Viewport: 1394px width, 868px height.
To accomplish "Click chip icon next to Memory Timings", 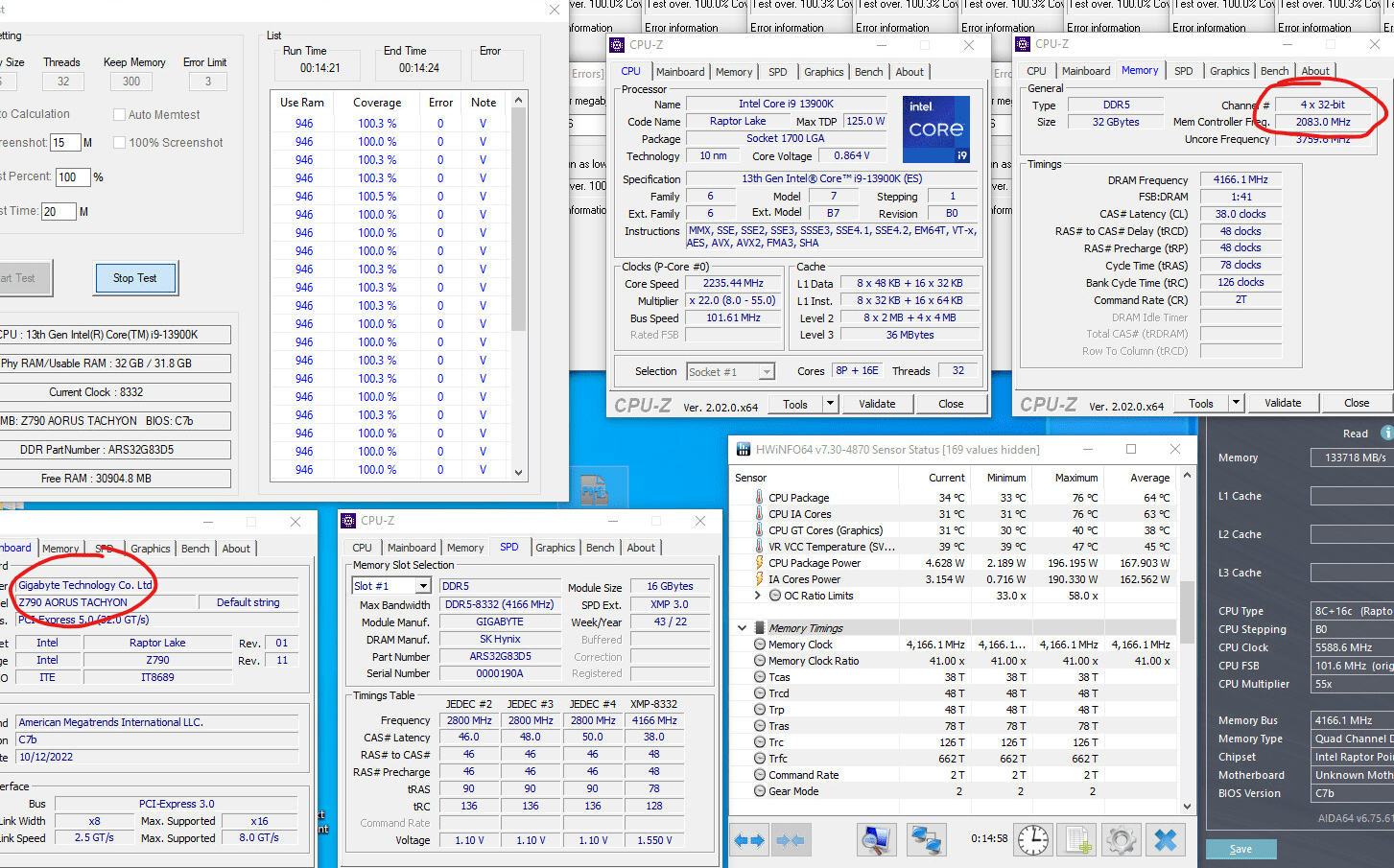I will [760, 628].
